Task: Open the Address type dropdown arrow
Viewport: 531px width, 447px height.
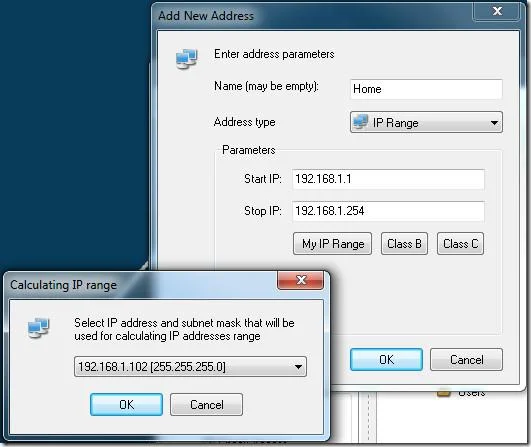Action: tap(494, 123)
